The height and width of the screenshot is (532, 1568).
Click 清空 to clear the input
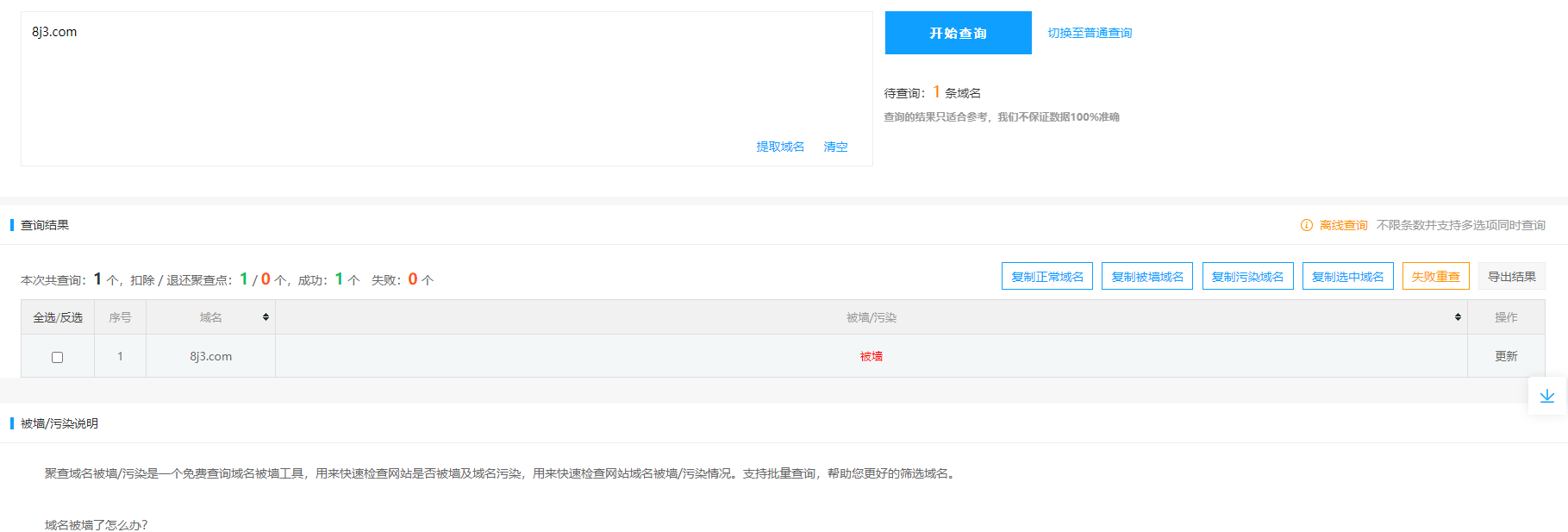point(835,147)
